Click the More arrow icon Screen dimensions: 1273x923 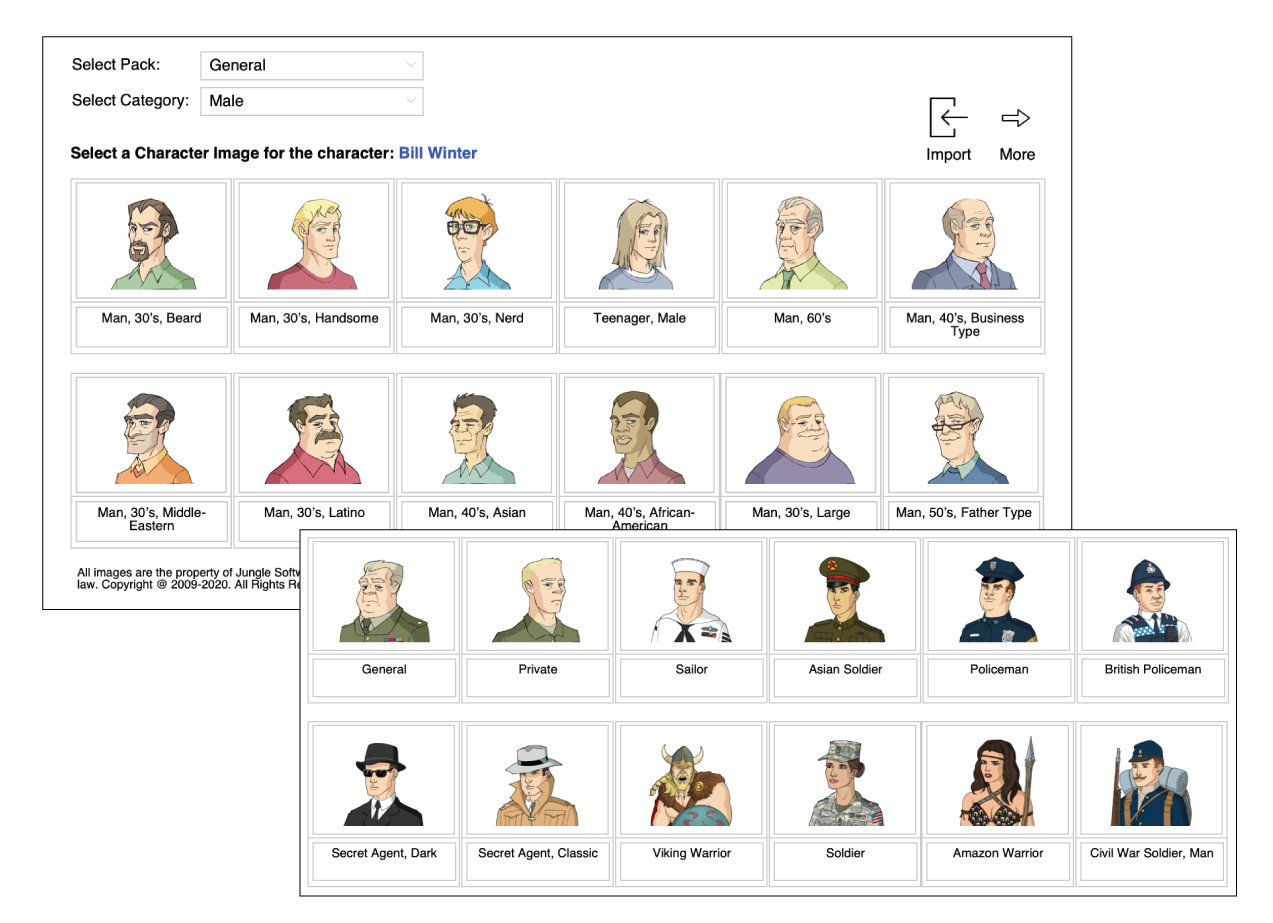click(1016, 117)
